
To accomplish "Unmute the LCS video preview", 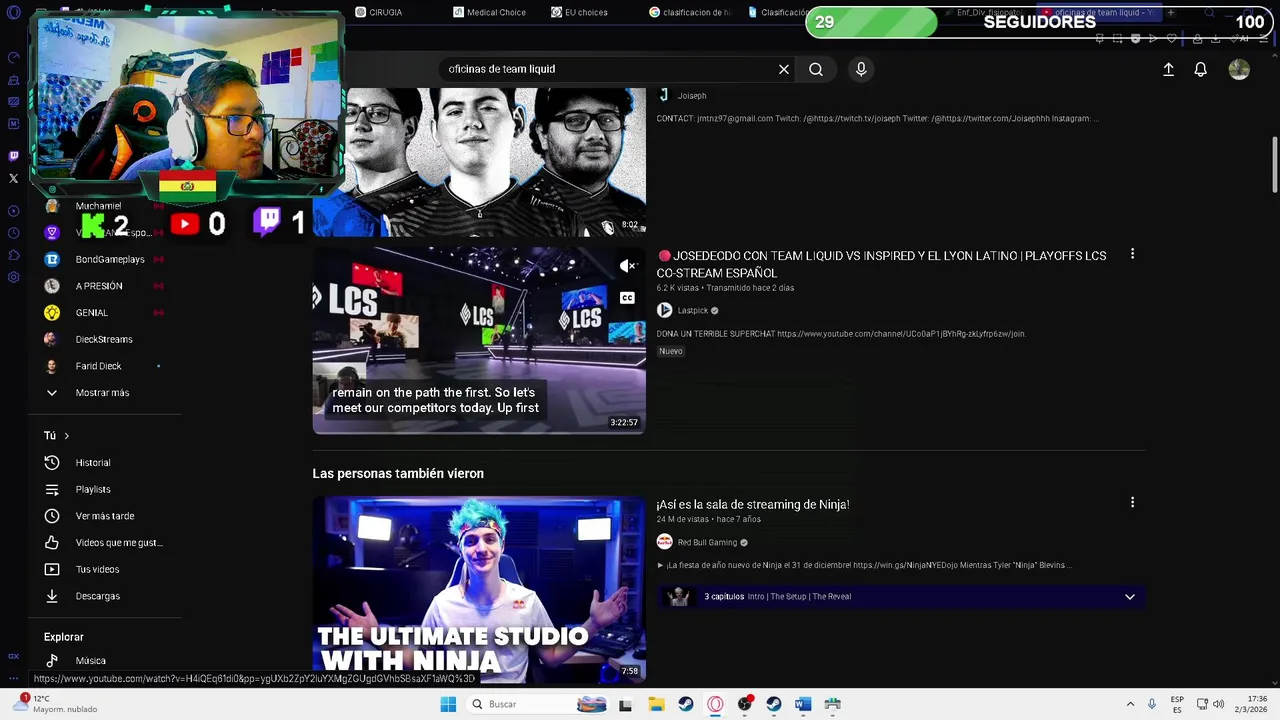I will [x=627, y=266].
